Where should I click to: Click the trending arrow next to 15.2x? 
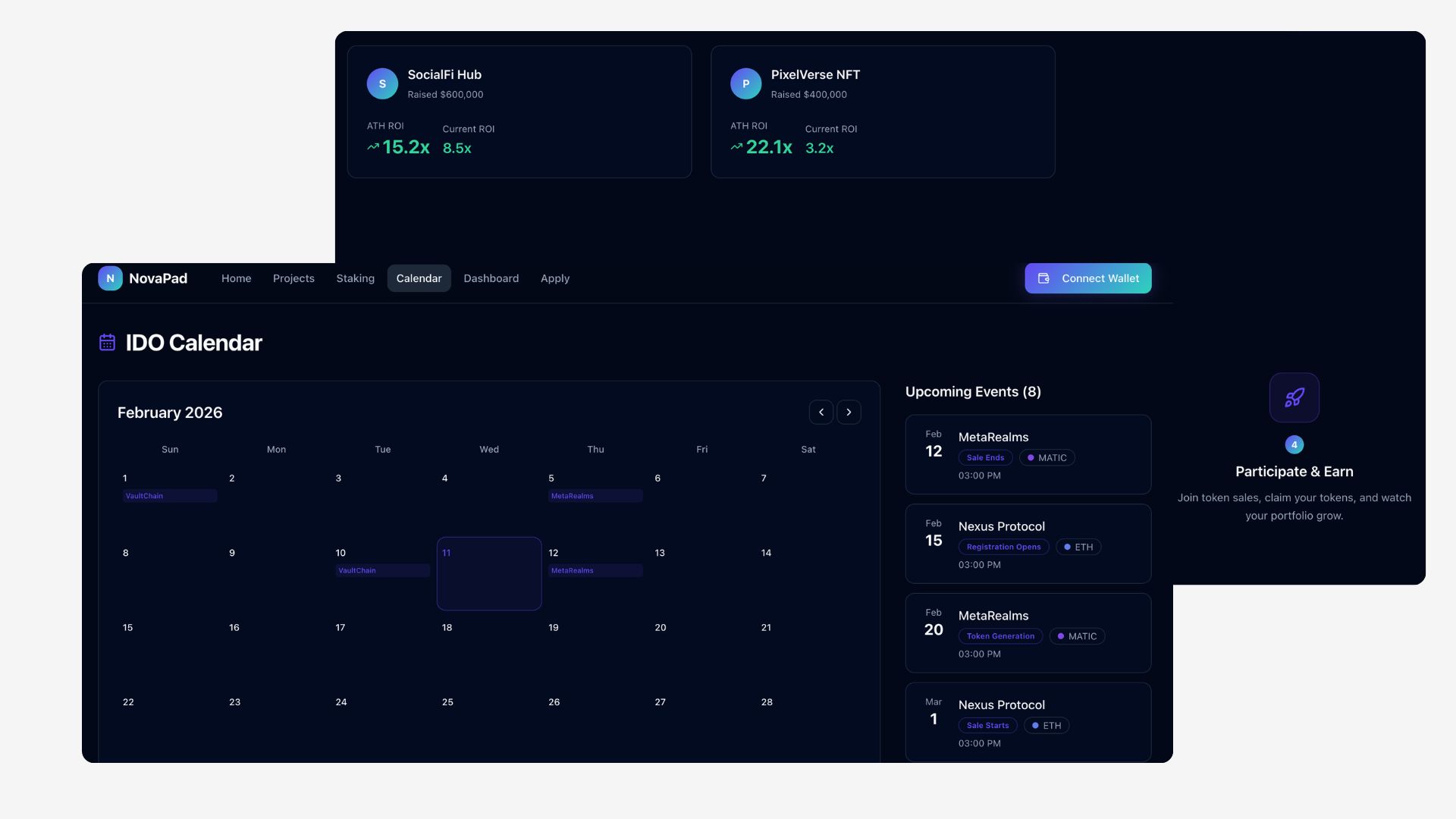(x=373, y=147)
